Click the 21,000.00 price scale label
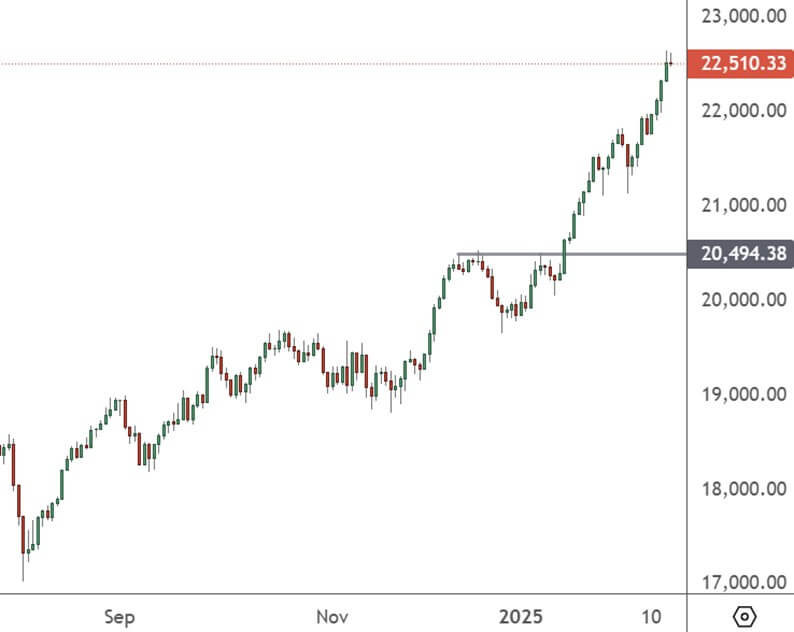This screenshot has width=794, height=632. tap(743, 205)
